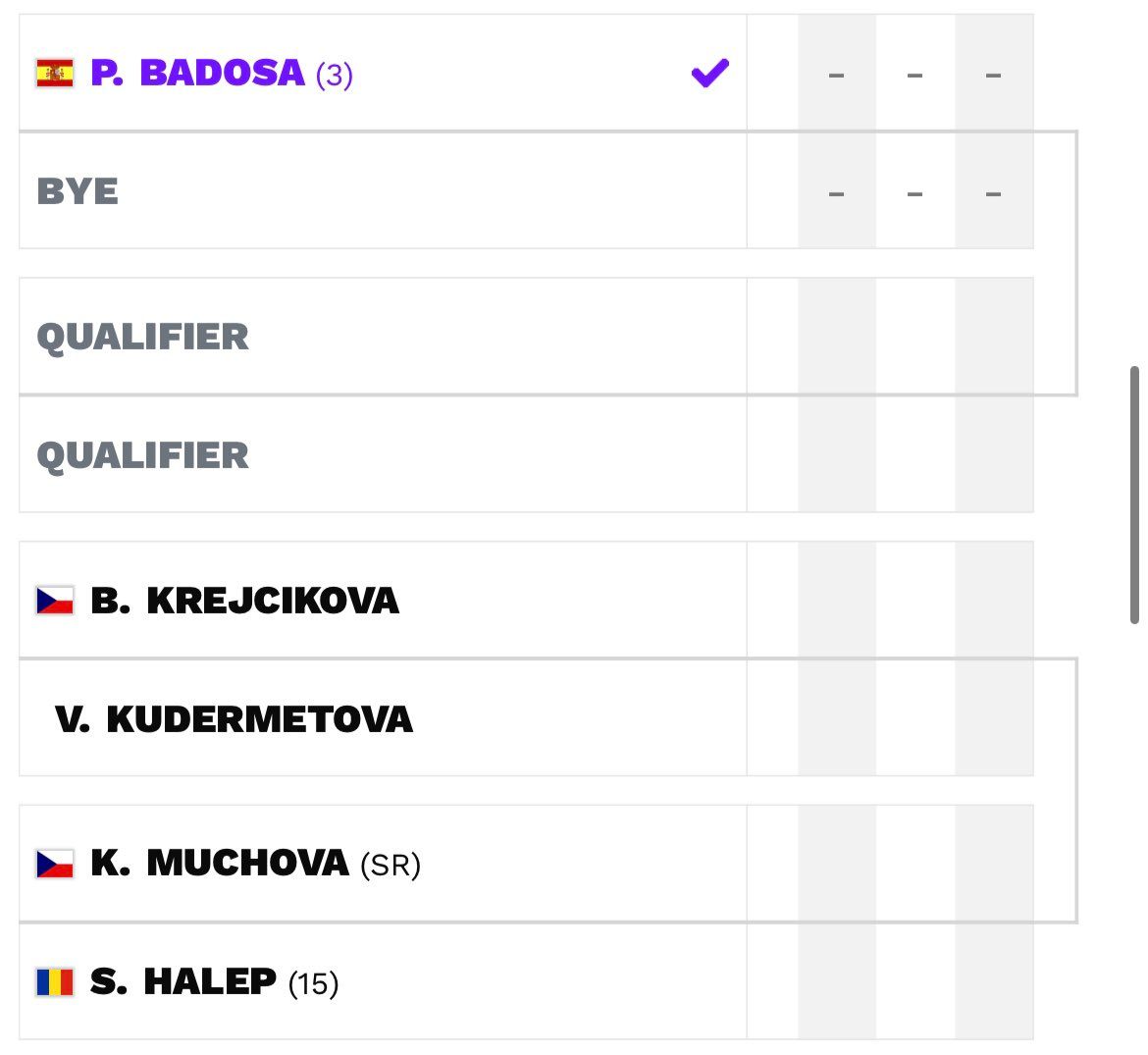Click the Romania flag beside Halep
Image resolution: width=1148 pixels, height=1055 pixels.
(55, 982)
